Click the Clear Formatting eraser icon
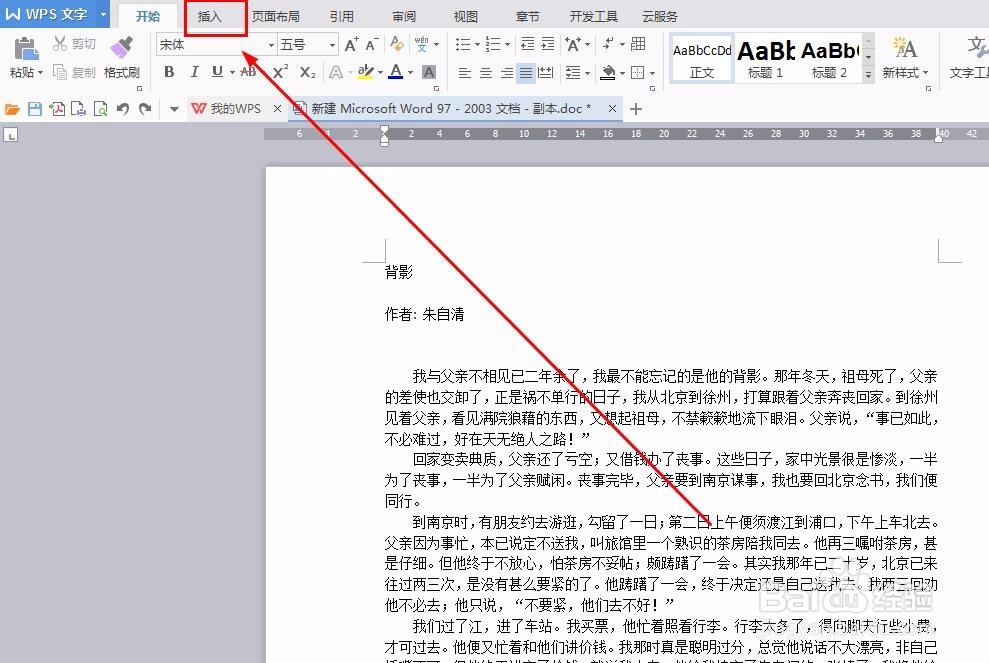 [x=397, y=44]
